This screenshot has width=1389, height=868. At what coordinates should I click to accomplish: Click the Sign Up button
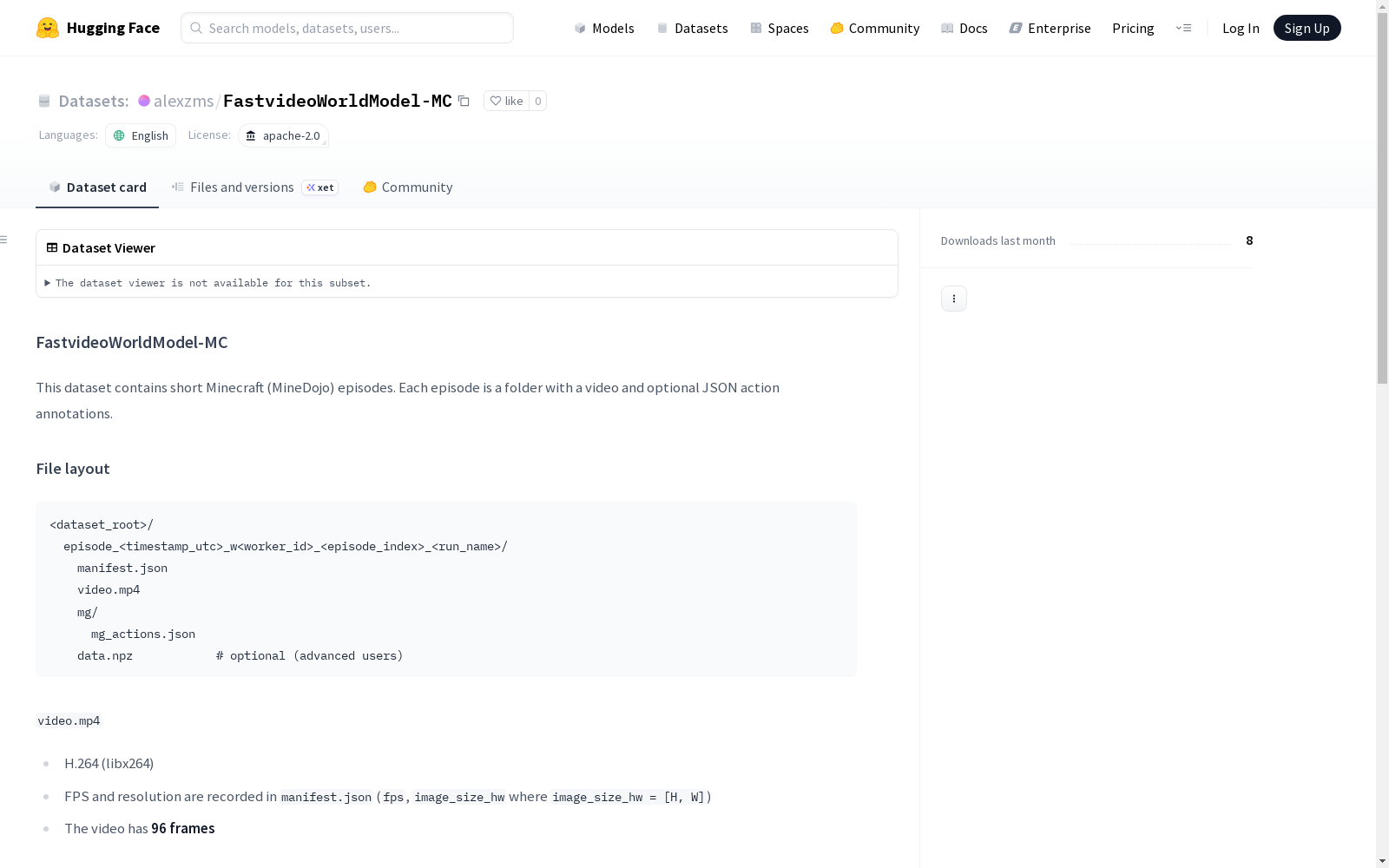click(1307, 28)
